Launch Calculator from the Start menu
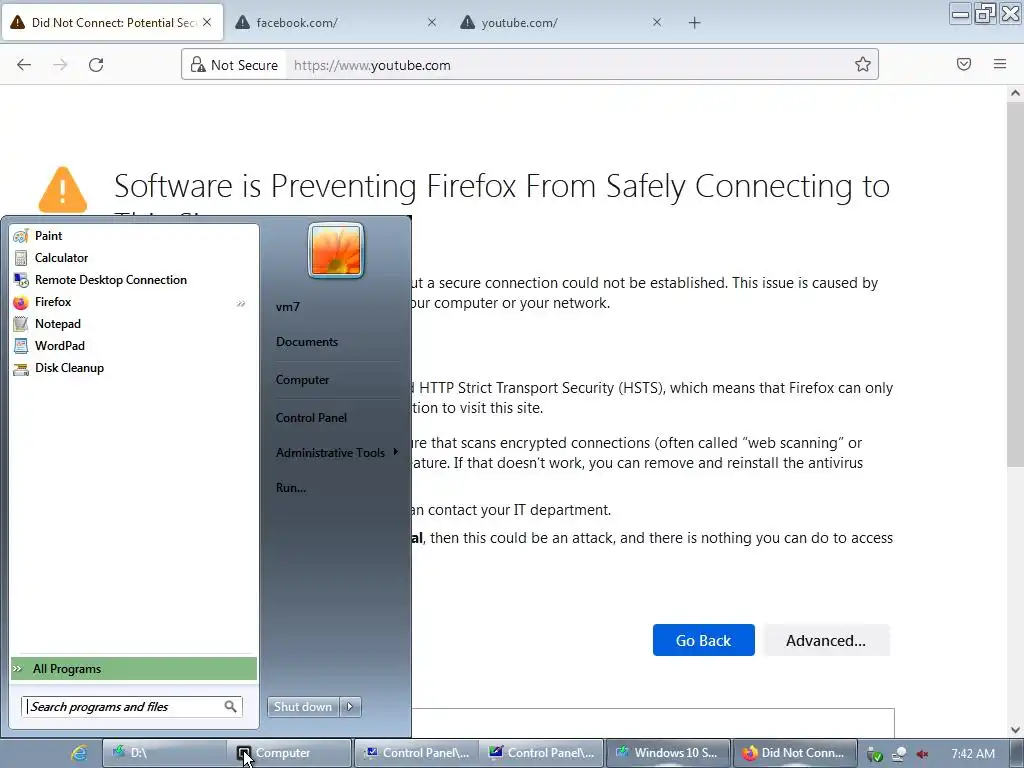Screen dimensions: 1024x768 pos(134,258)
